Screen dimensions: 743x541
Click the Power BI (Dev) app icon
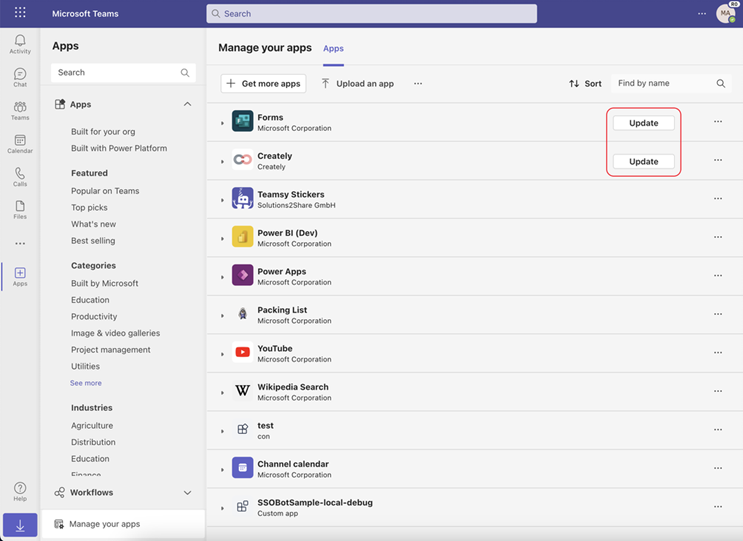coord(243,236)
